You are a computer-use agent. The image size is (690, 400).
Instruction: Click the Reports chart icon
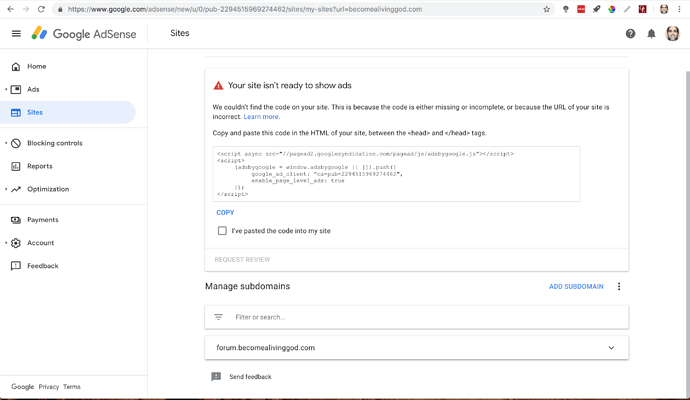point(16,166)
